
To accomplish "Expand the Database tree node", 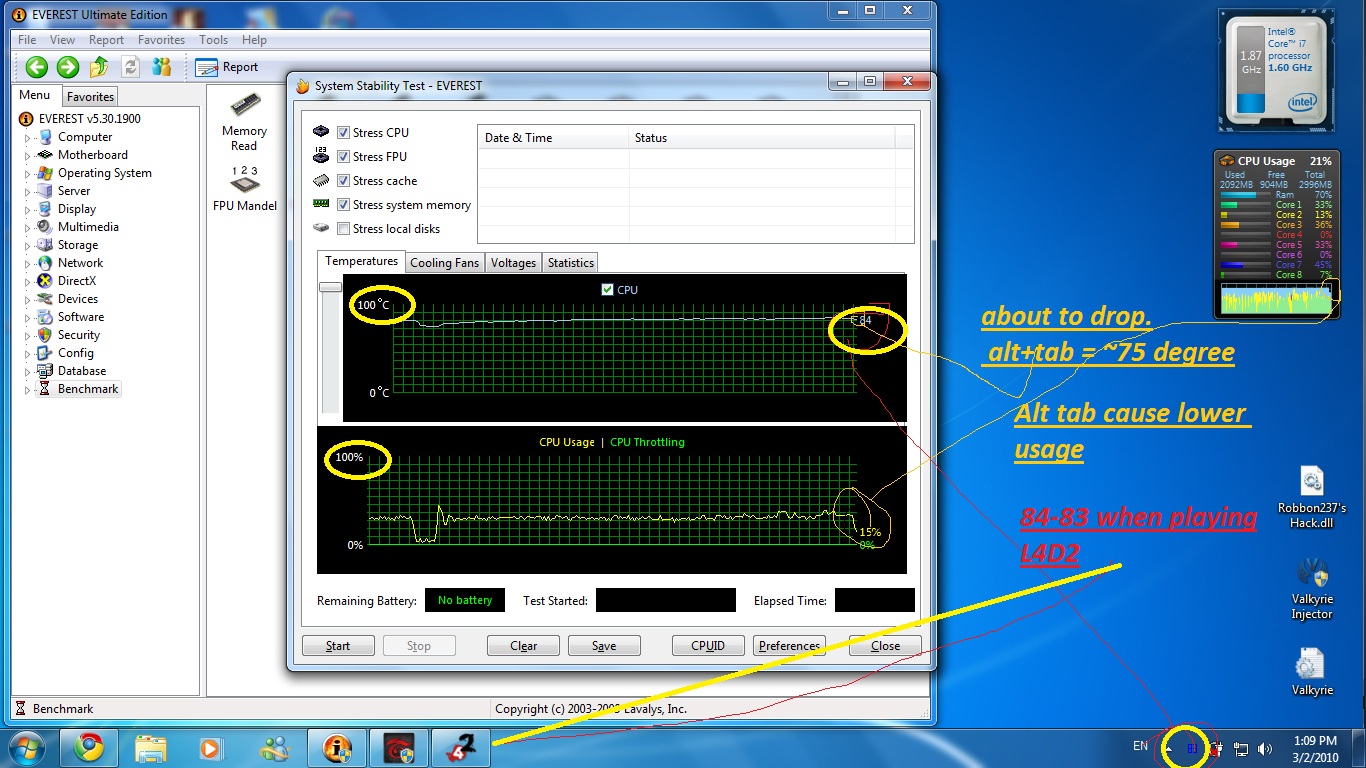I will pos(28,372).
